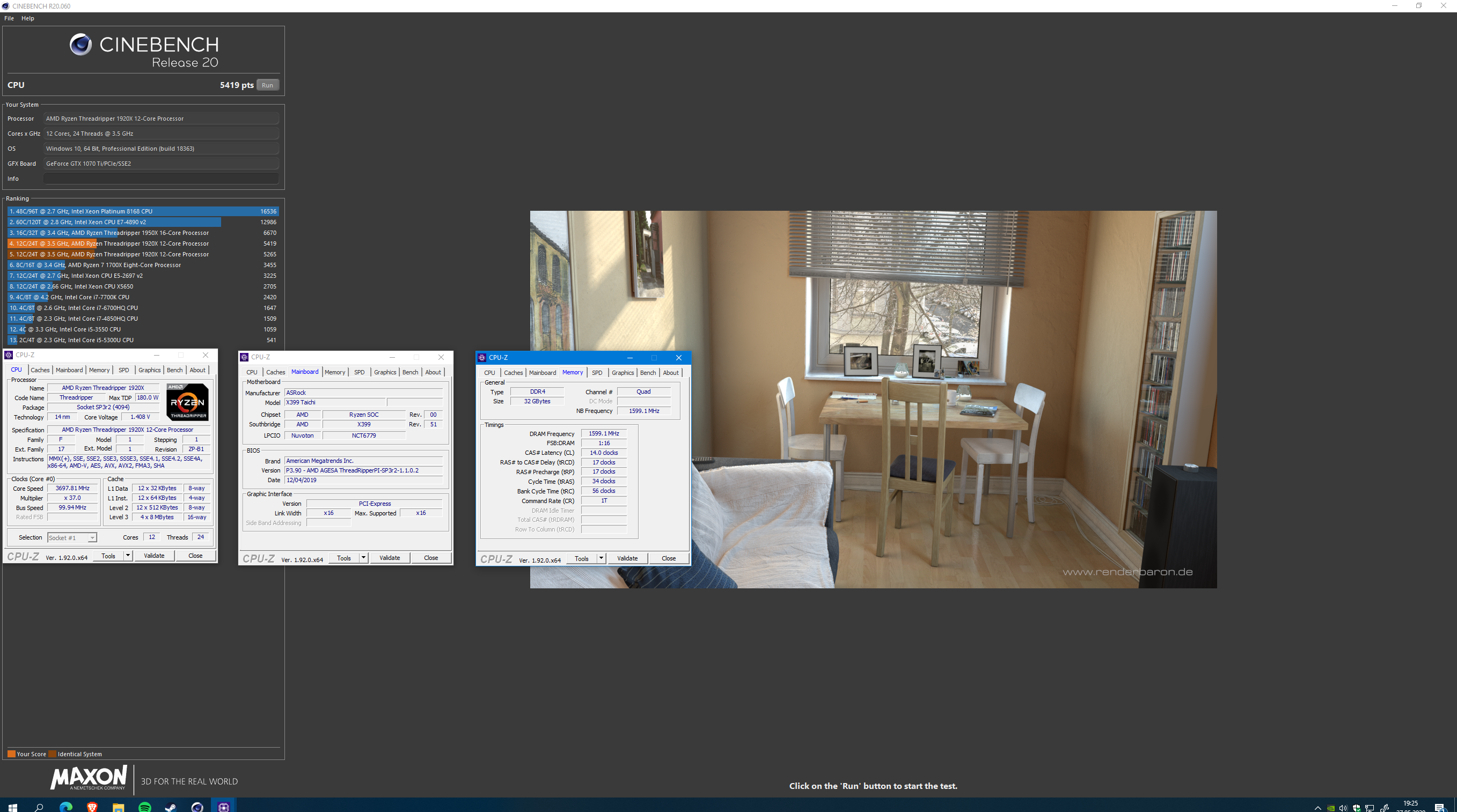
Task: Click the MAXON logo
Action: click(89, 778)
